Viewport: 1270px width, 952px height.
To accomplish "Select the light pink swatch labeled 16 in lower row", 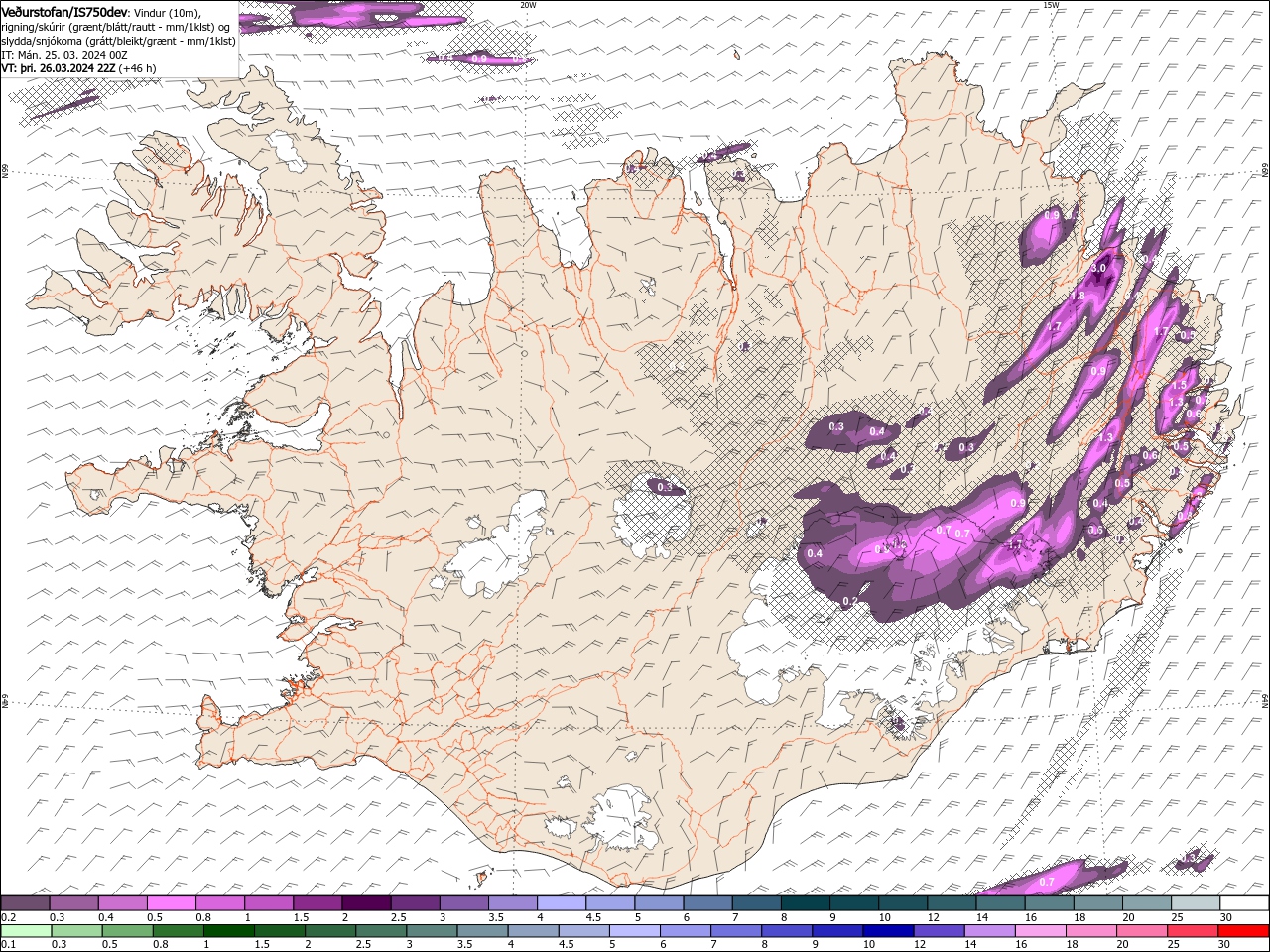I will pos(1040,931).
